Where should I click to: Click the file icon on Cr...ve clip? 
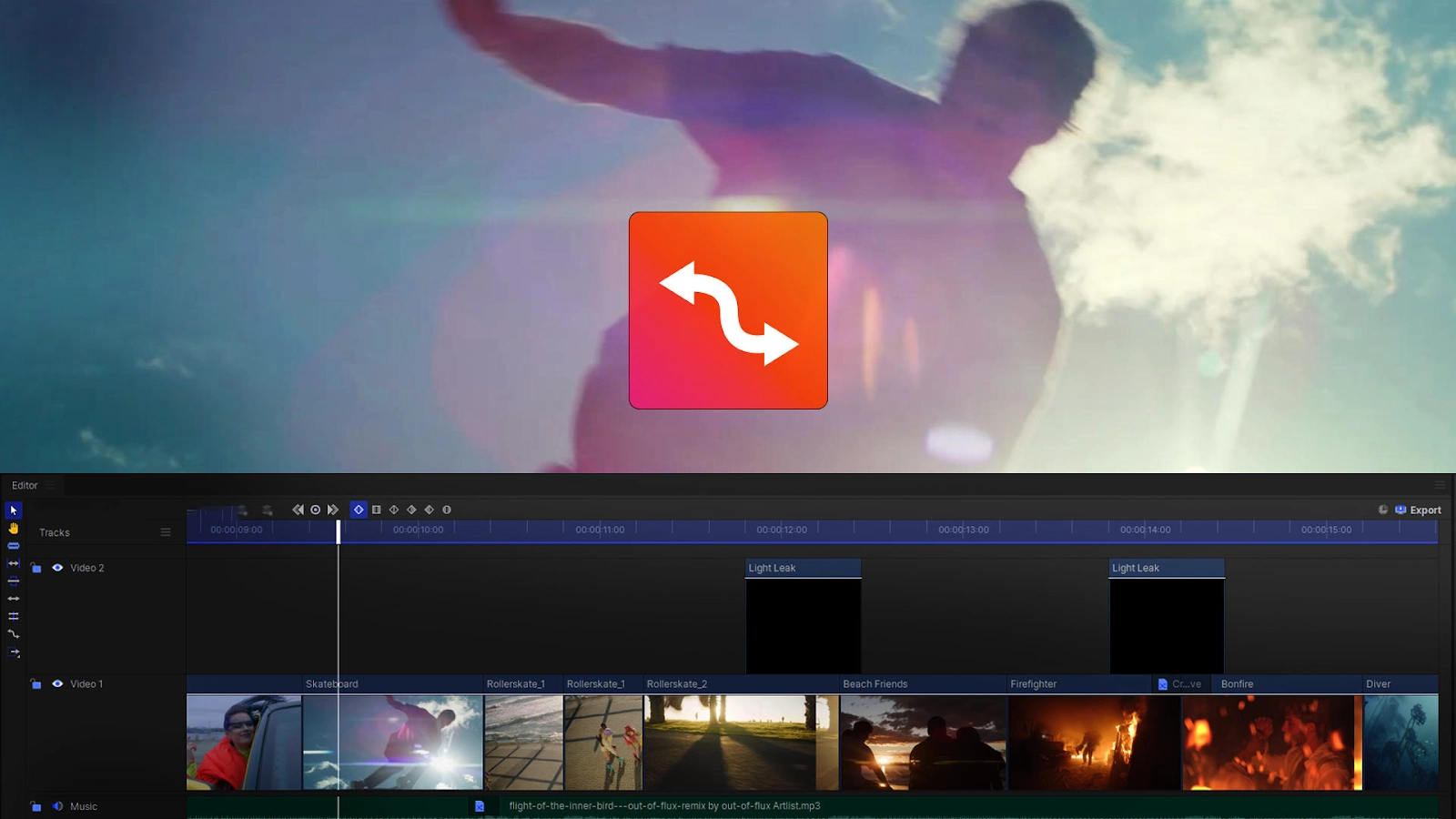(1162, 684)
